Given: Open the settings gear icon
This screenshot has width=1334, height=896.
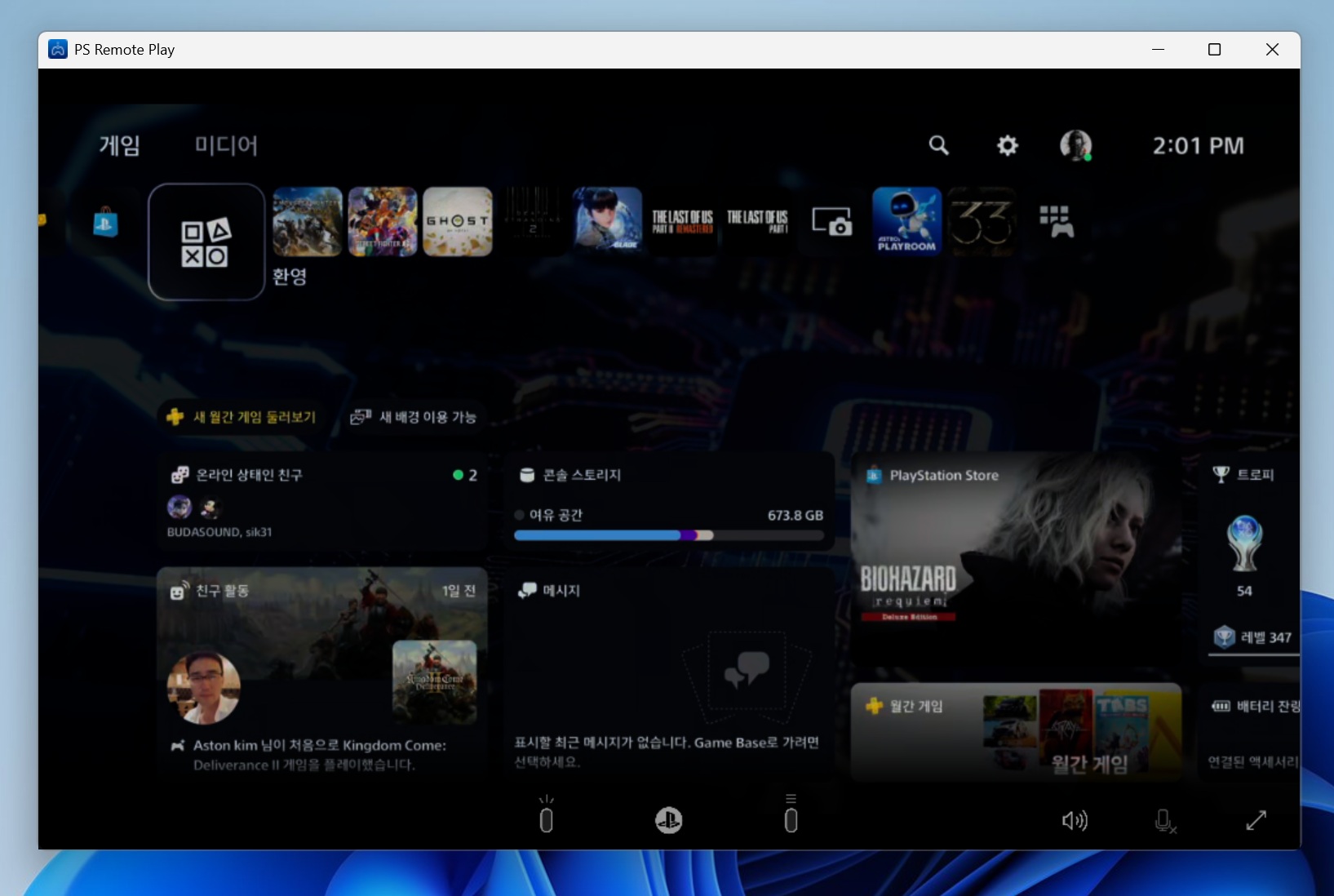Looking at the screenshot, I should point(1008,146).
